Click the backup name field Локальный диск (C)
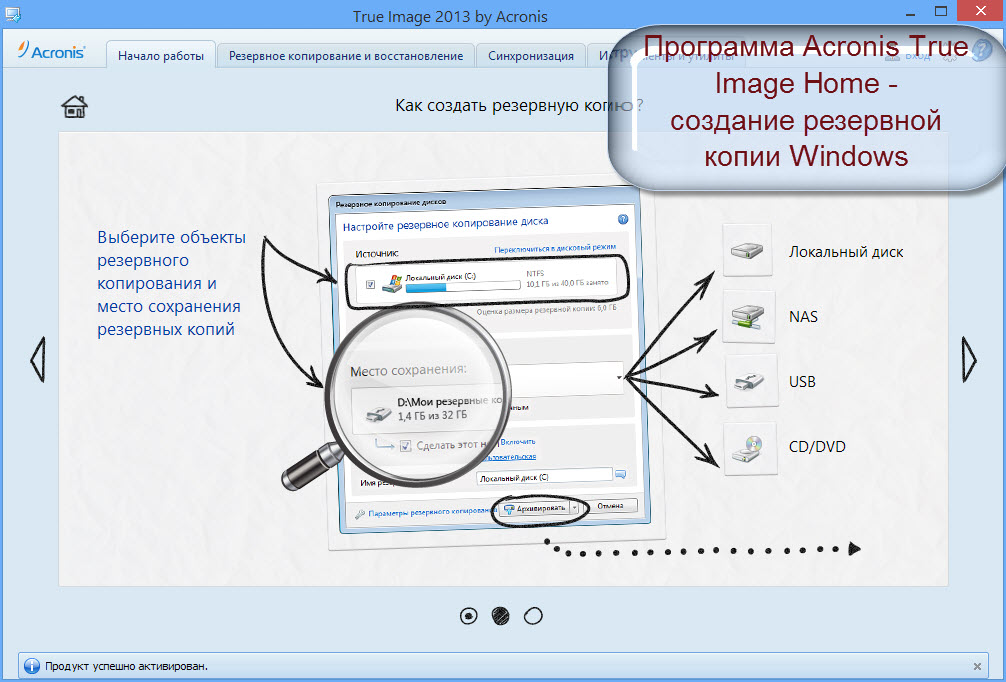This screenshot has width=1006, height=682. pyautogui.click(x=545, y=477)
